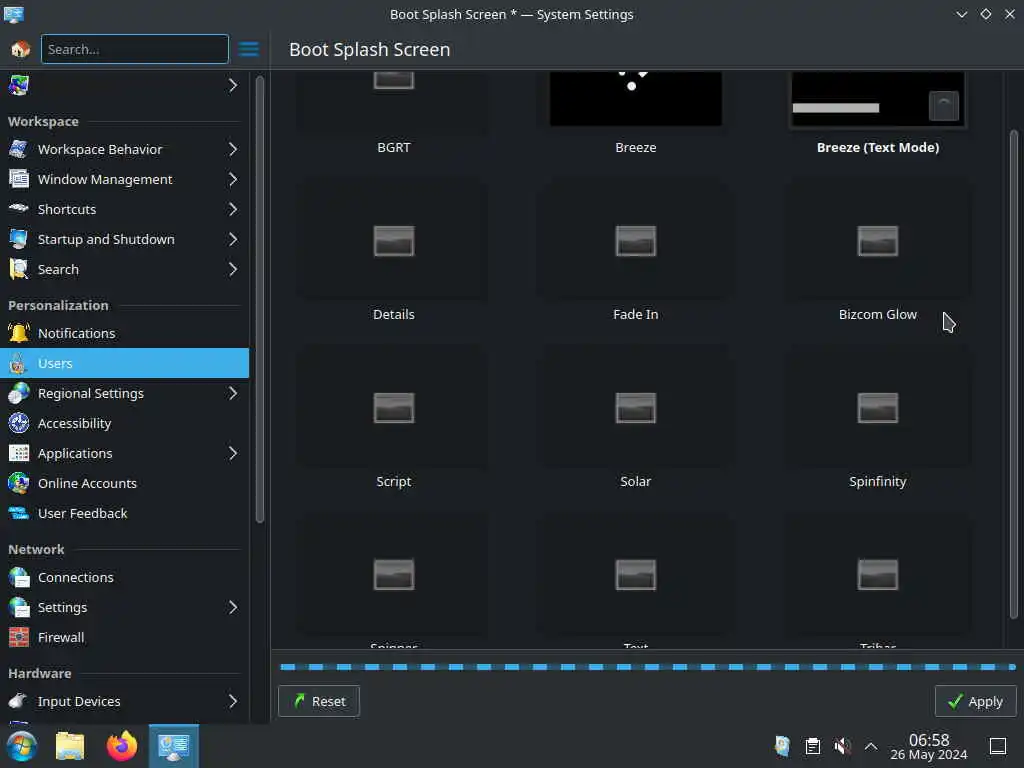Open the clipboard tray icon
Viewport: 1024px width, 768px height.
pyautogui.click(x=812, y=746)
